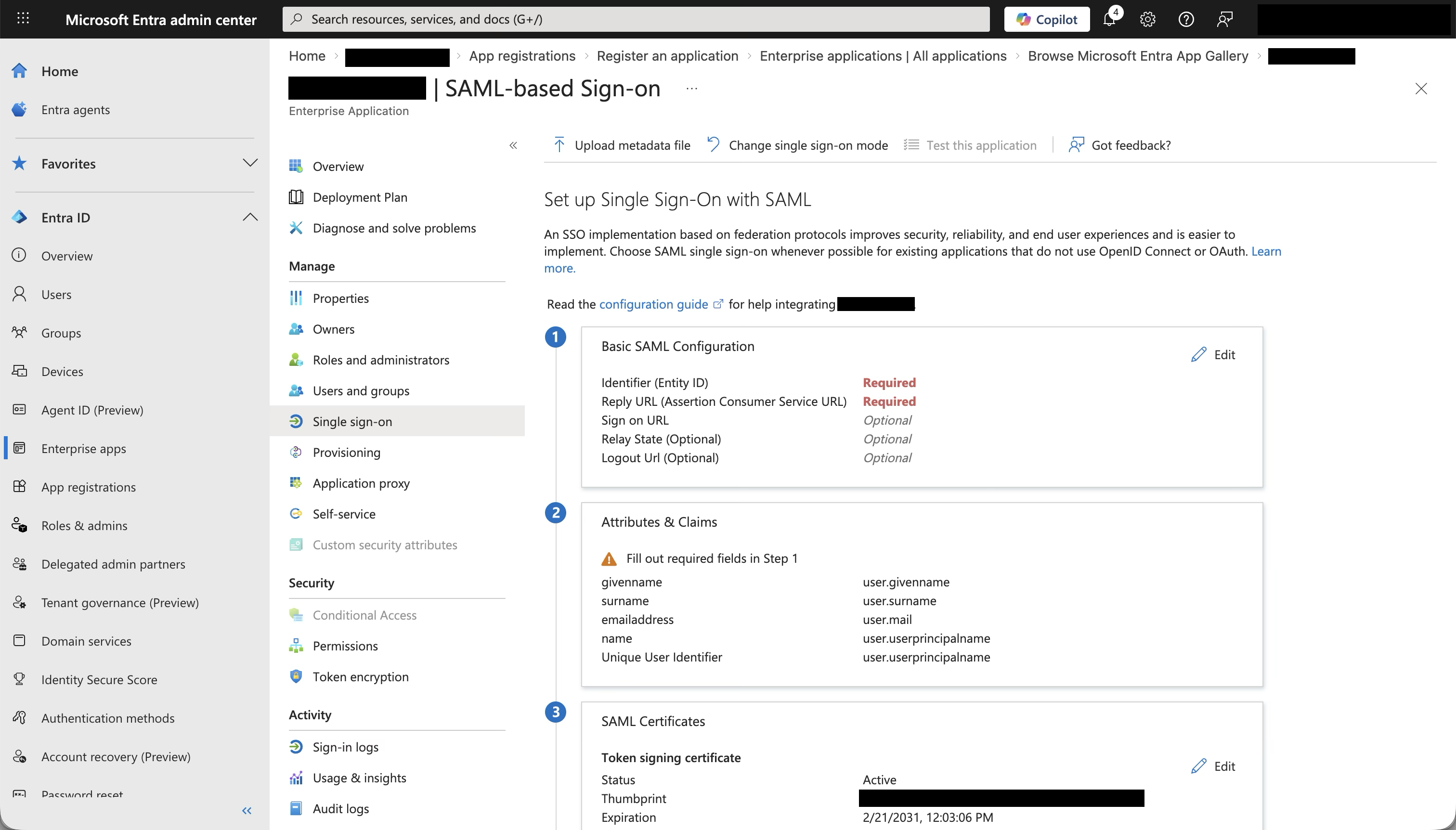Open Agent ID (Preview) in sidebar
1456x830 pixels.
pos(92,410)
